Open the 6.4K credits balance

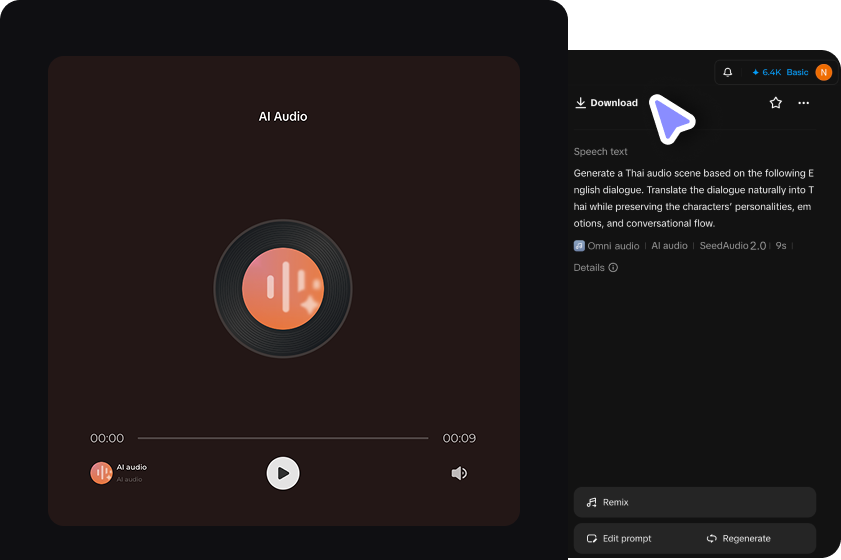pyautogui.click(x=766, y=72)
